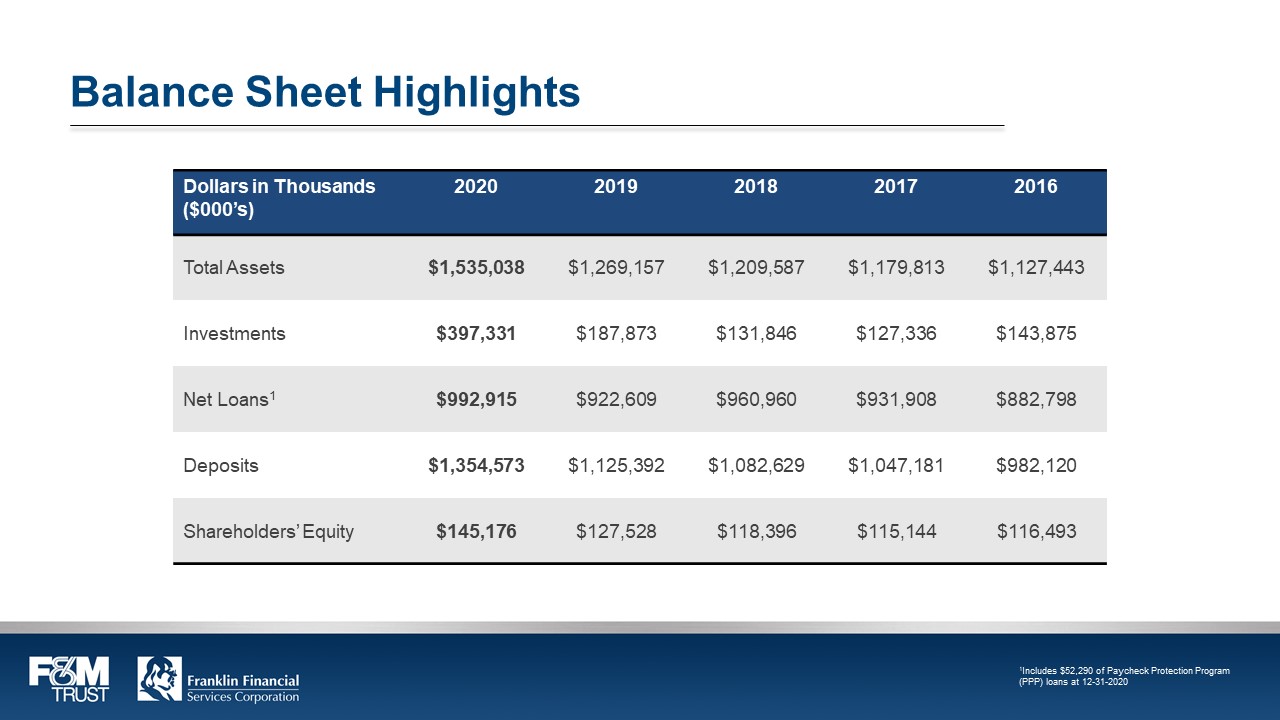Select the 2017 Investments value $127,336
The image size is (1280, 720).
click(896, 334)
